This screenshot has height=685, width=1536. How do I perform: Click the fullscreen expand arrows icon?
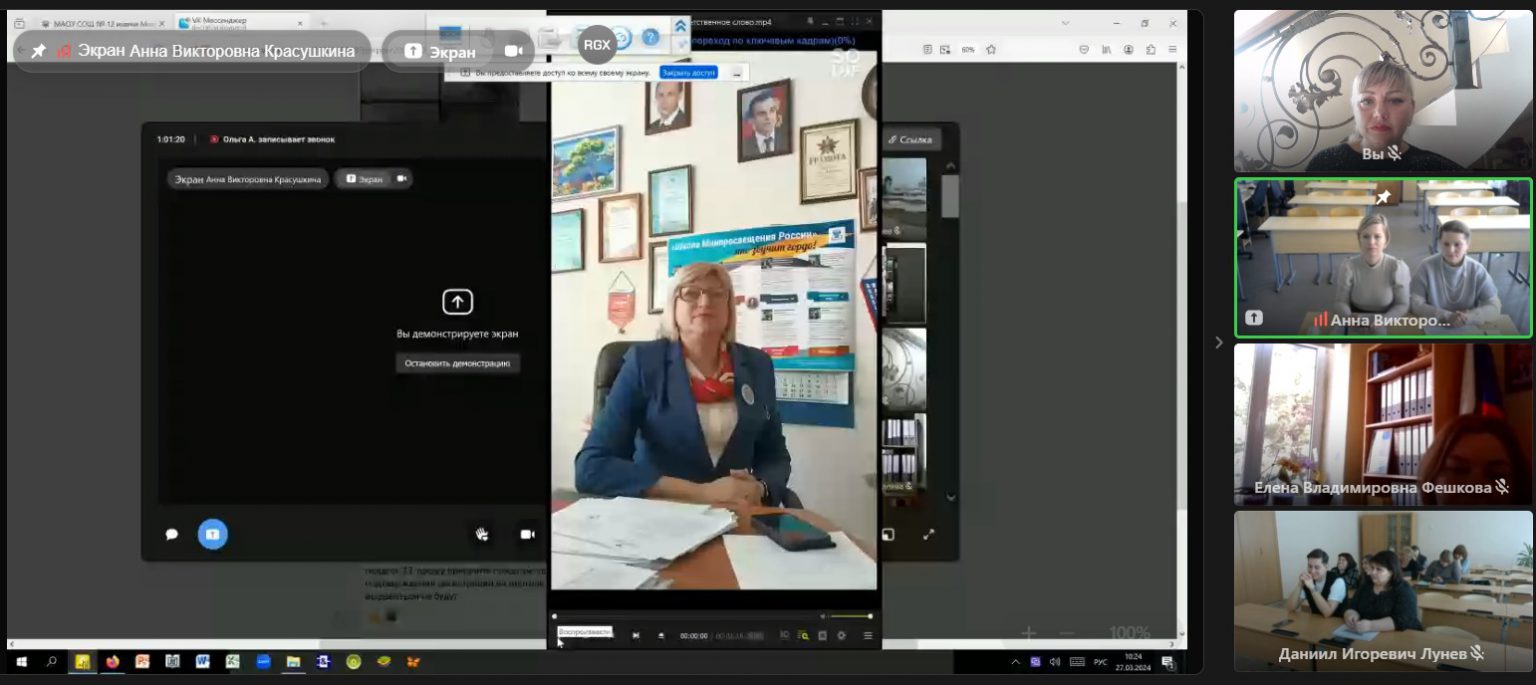click(928, 534)
